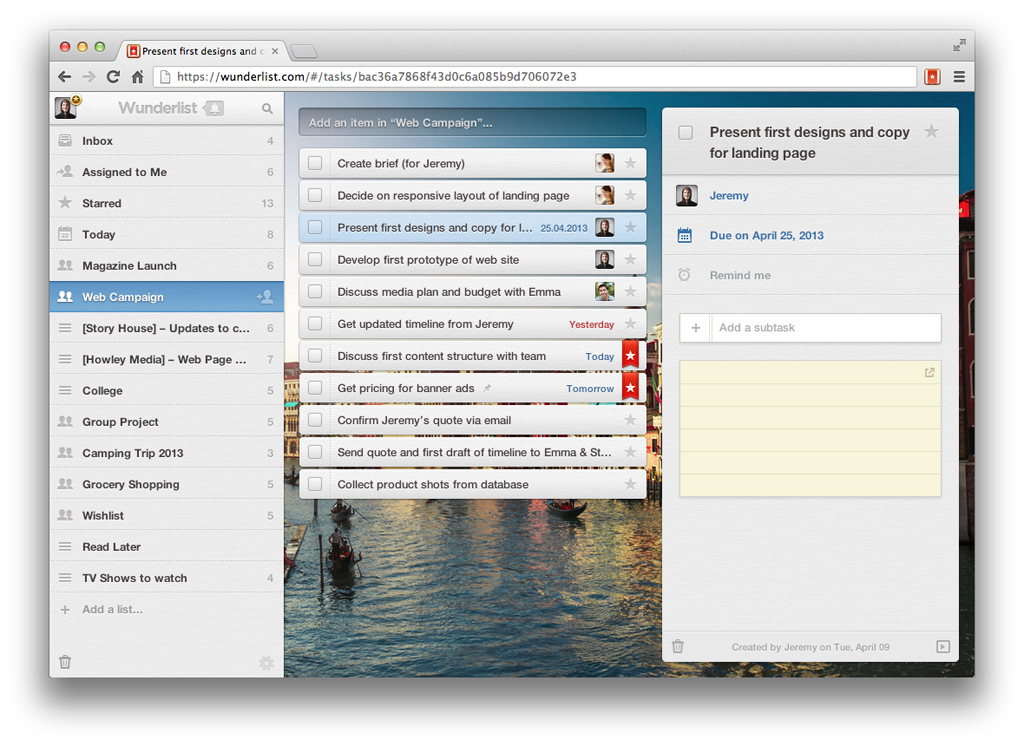Open the sidebar settings gear icon
The width and height of the screenshot is (1024, 746).
[265, 662]
